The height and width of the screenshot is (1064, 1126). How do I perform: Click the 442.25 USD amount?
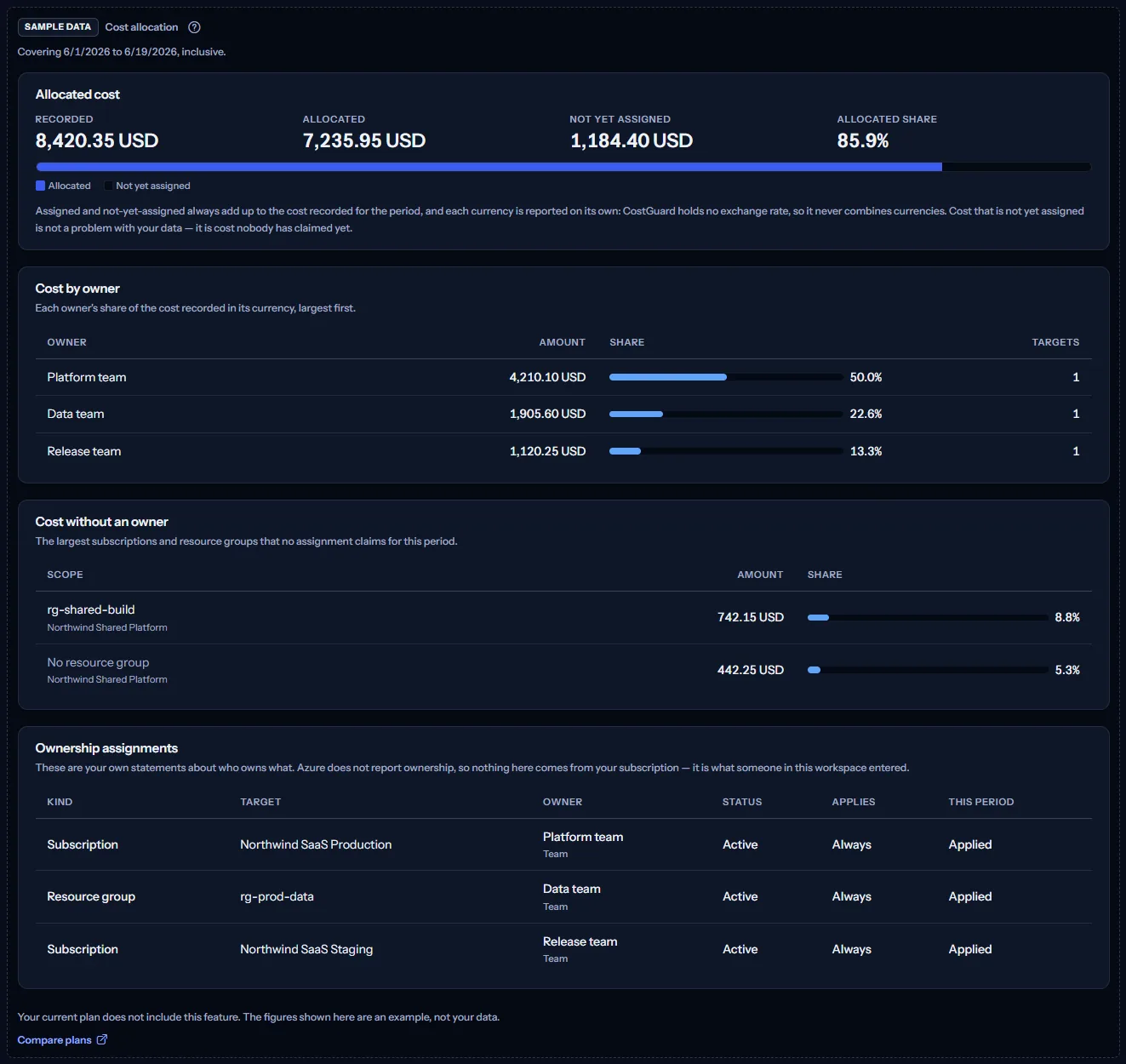point(751,670)
